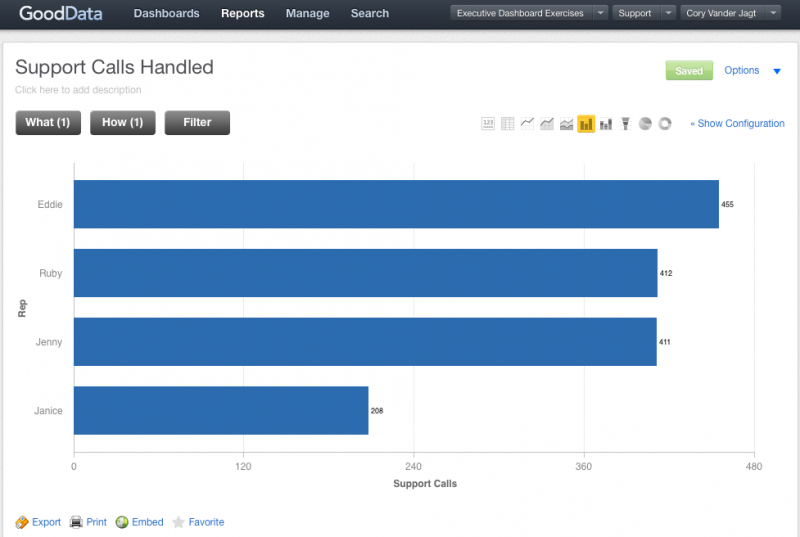Screen dimensions: 800x537
Task: Select the funnel chart icon
Action: click(x=625, y=124)
